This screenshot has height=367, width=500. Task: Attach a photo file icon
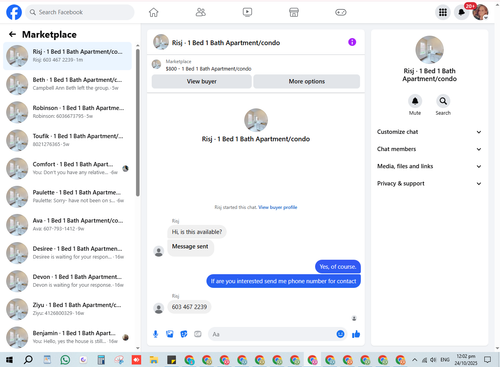tap(170, 334)
